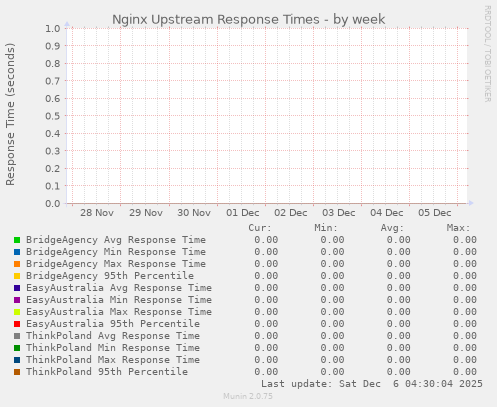Select the 'EasyAustralia Min Response Time' legend label
Viewport: 497px width, 407px height.
pos(119,300)
